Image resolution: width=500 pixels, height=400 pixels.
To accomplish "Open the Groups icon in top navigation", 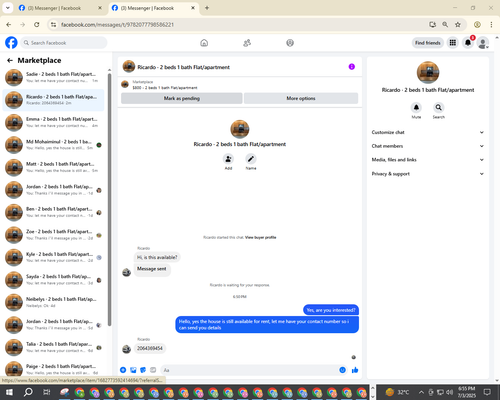I will tap(290, 43).
